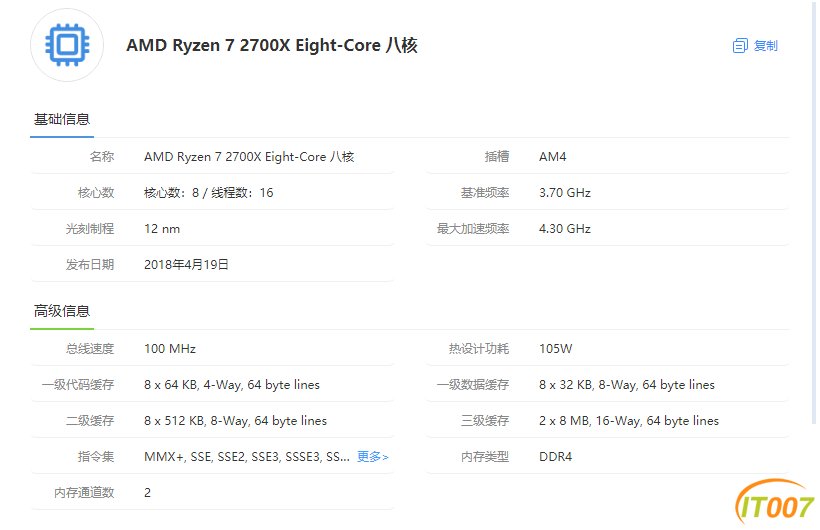Click the copy clipboard icon
This screenshot has height=530, width=820.
740,46
